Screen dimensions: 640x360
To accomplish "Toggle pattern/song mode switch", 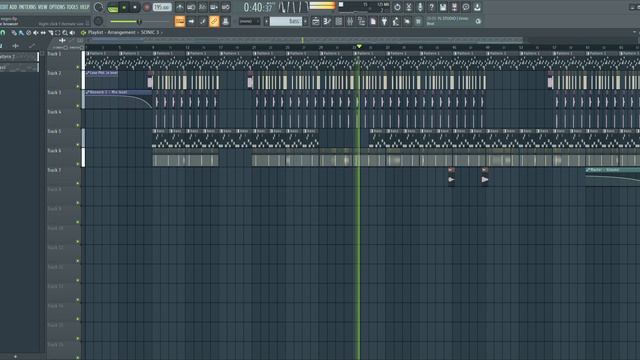I will point(113,7).
